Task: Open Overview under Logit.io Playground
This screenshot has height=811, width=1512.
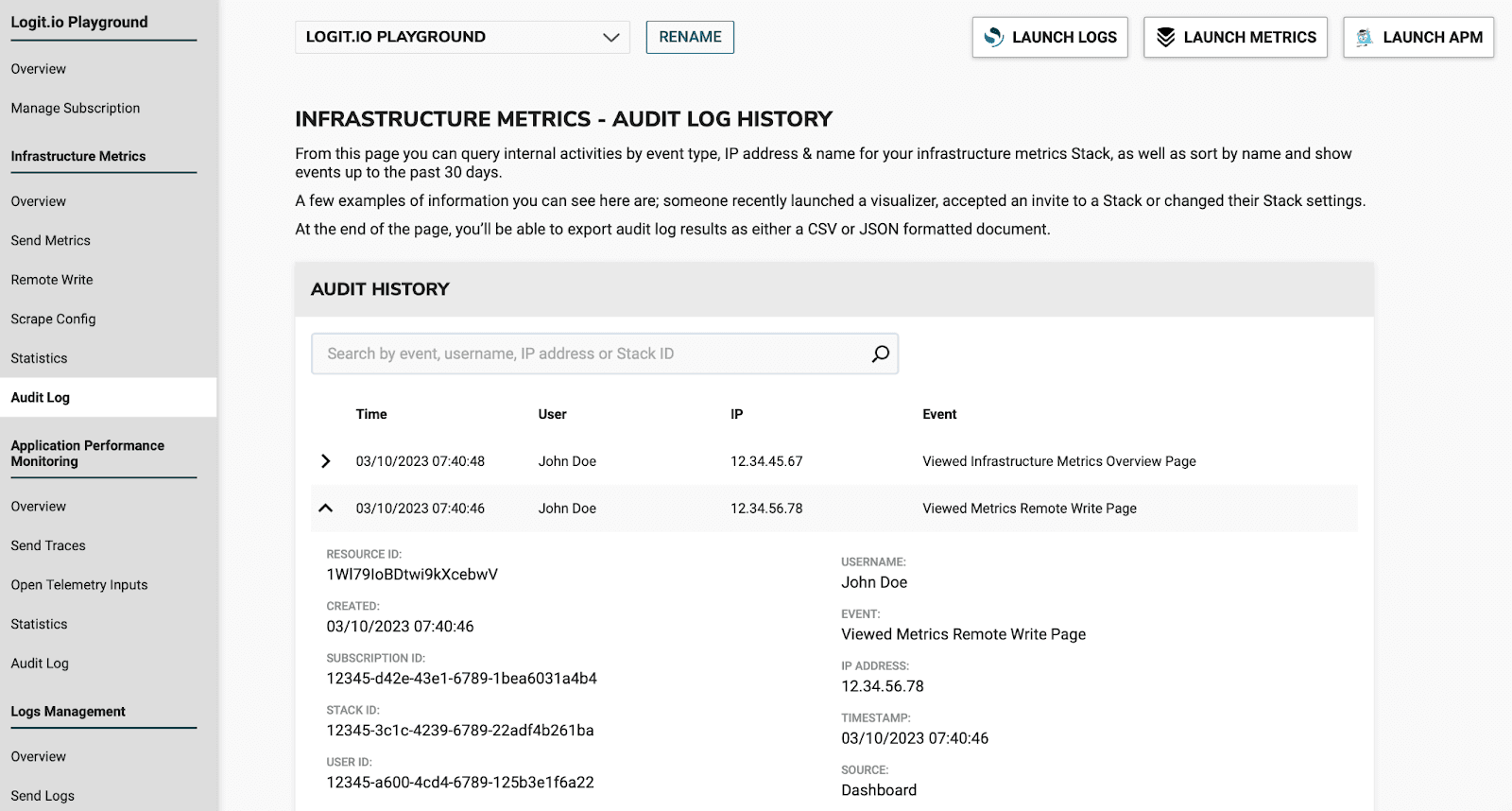Action: (39, 69)
